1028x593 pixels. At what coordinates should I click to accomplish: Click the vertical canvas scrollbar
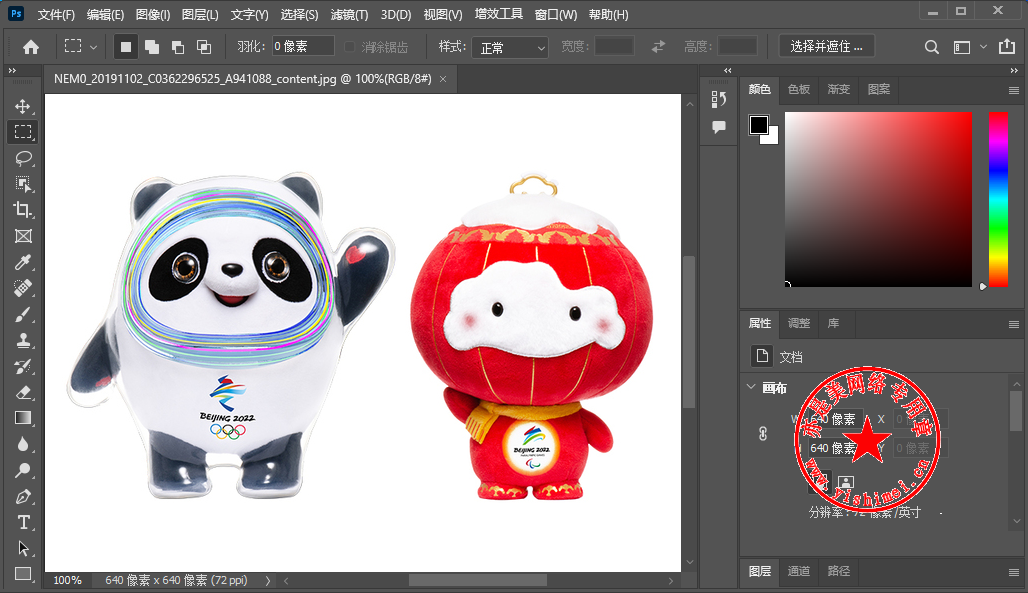[x=689, y=331]
